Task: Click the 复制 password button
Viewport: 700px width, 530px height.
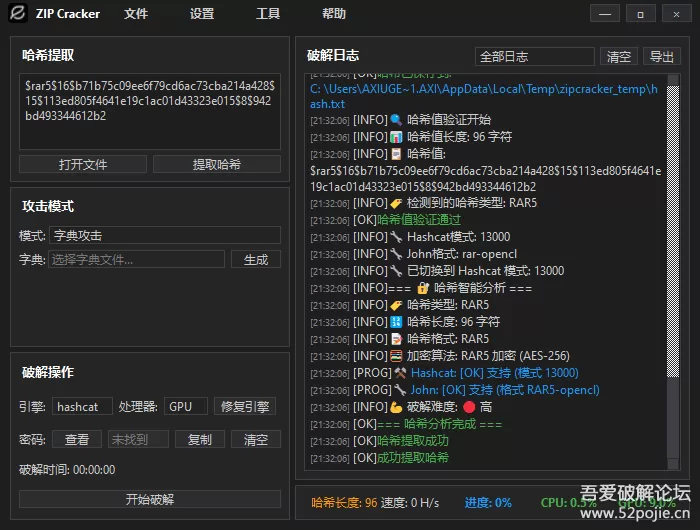Action: point(200,439)
